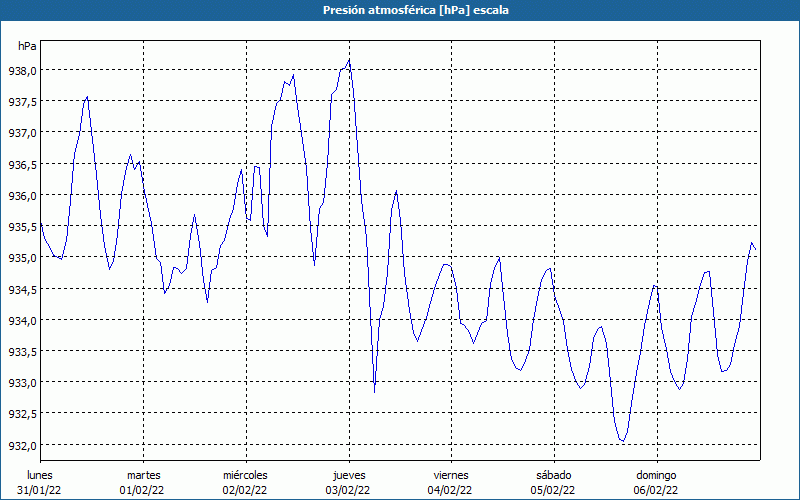
Task: Click the 01/02/22 date label
Action: pos(142,490)
